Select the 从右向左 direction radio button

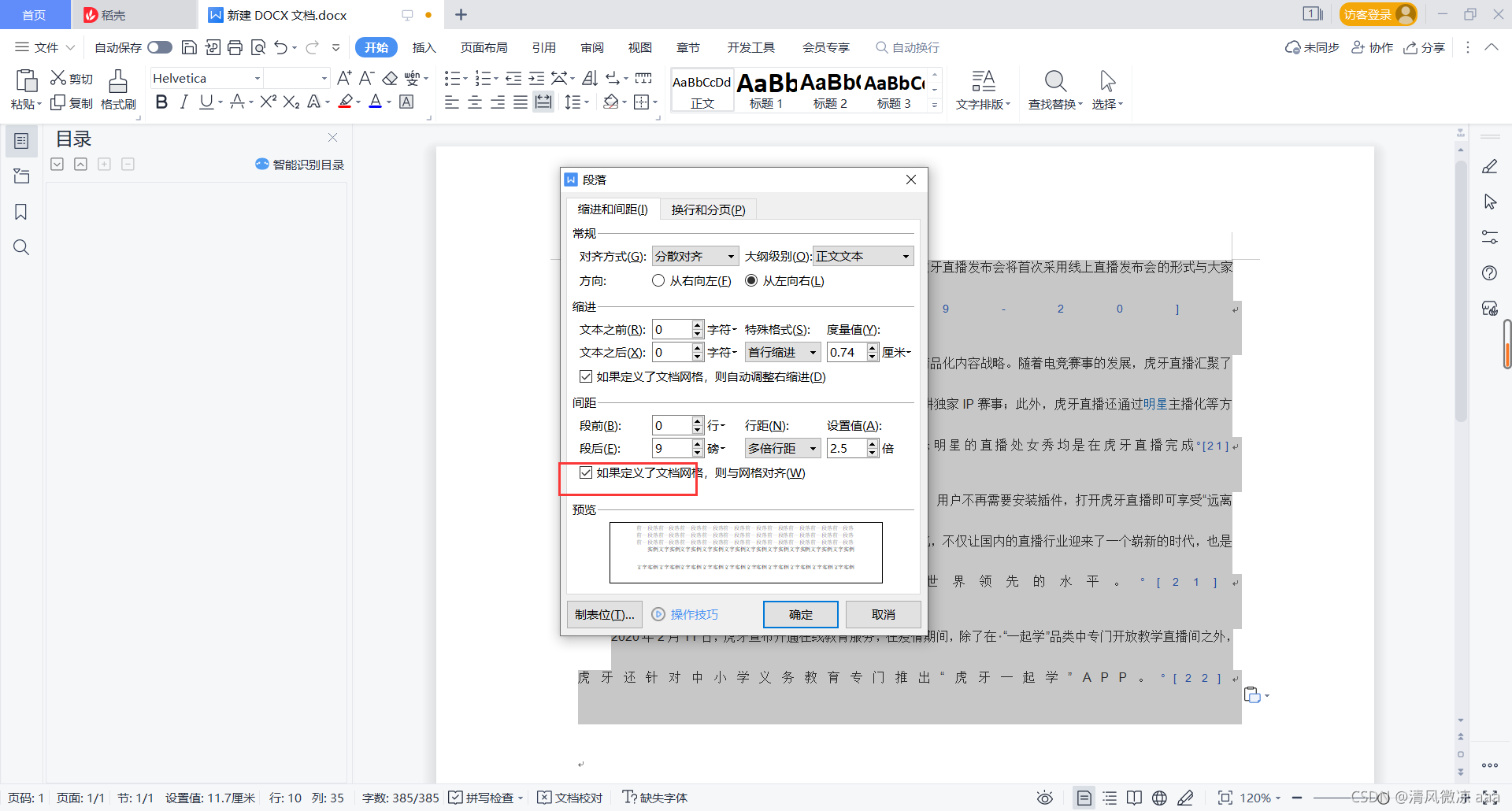[658, 280]
